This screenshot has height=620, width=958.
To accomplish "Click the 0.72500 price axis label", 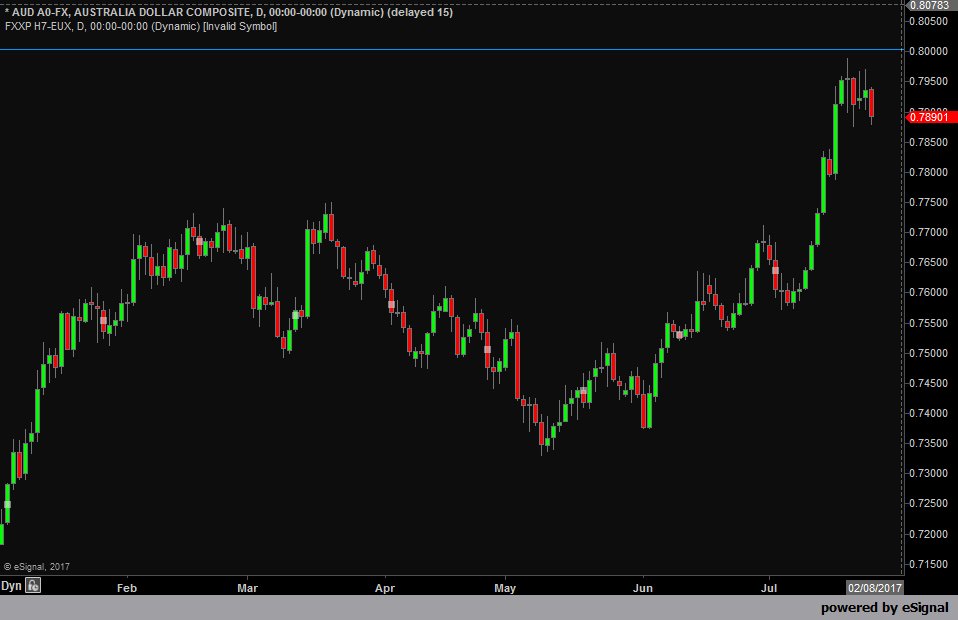I will (929, 504).
